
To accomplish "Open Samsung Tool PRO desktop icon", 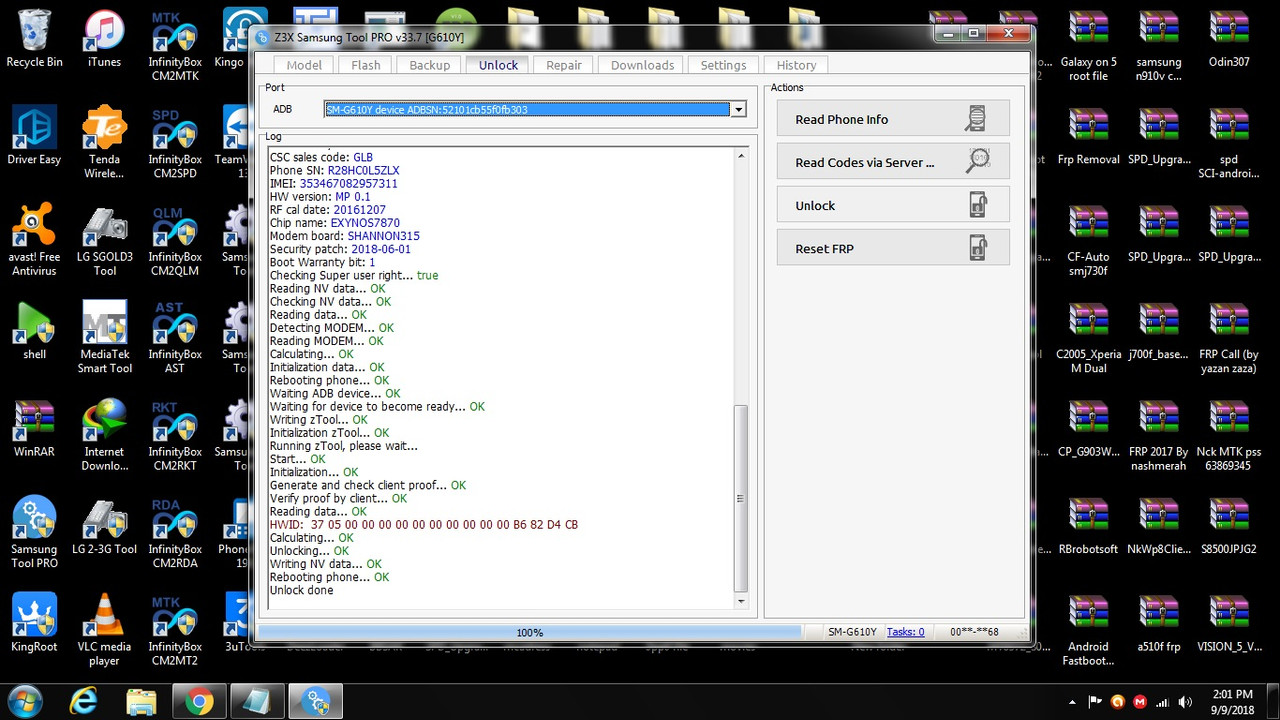I will pos(34,532).
